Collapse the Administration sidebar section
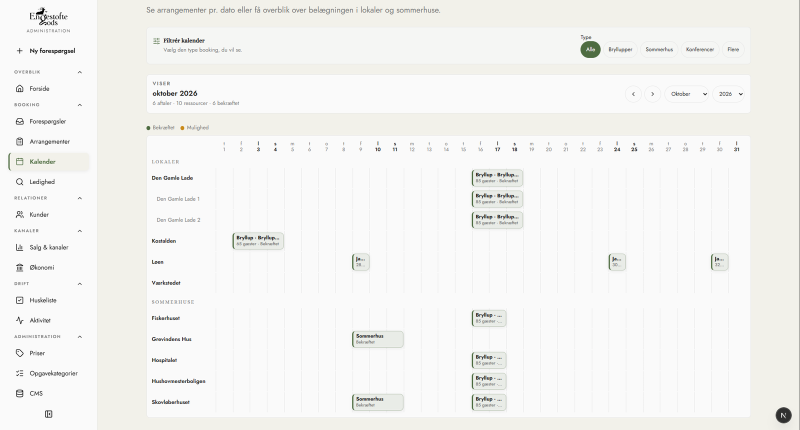Screen dimensions: 800x430 click(x=80, y=337)
